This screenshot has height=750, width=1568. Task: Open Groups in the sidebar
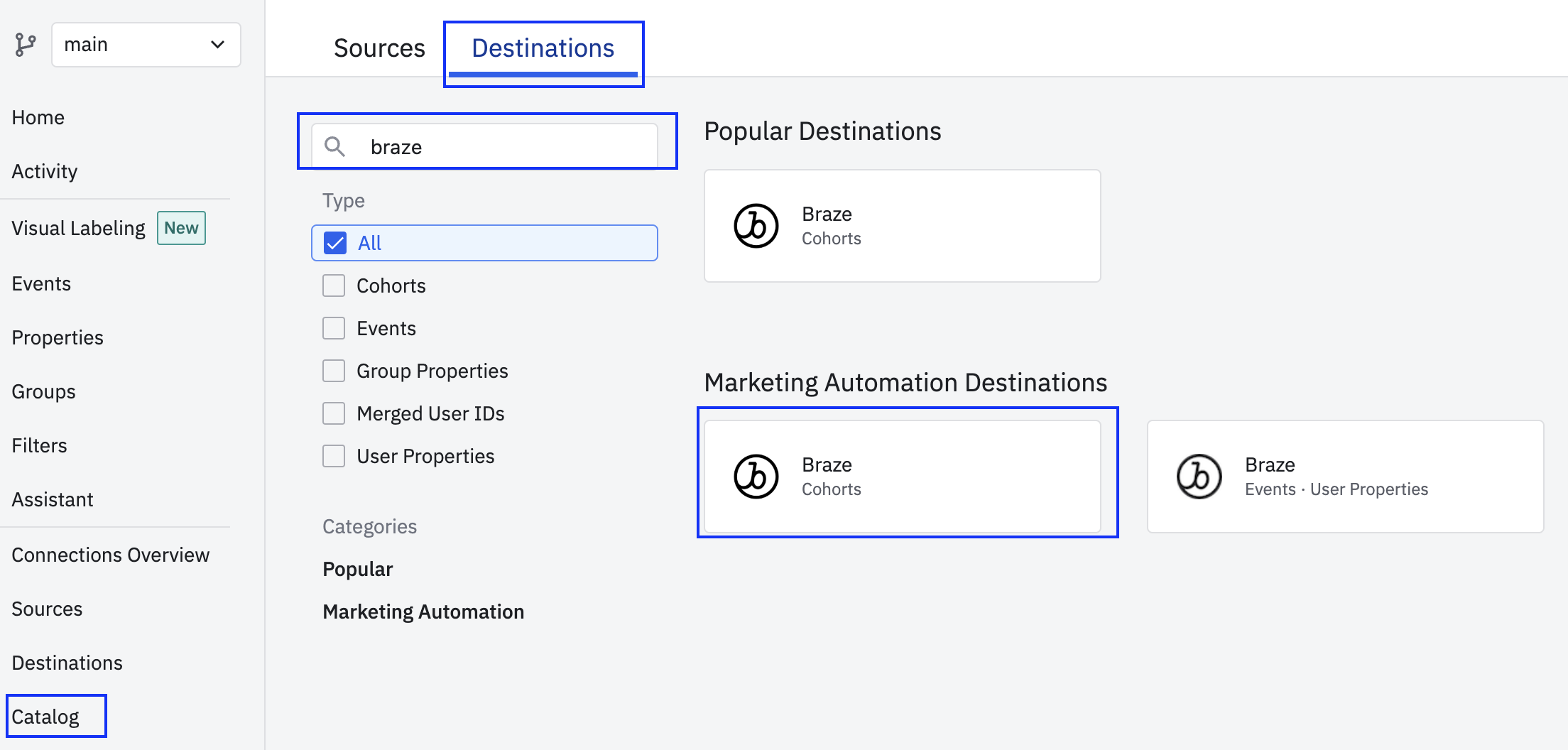point(44,391)
